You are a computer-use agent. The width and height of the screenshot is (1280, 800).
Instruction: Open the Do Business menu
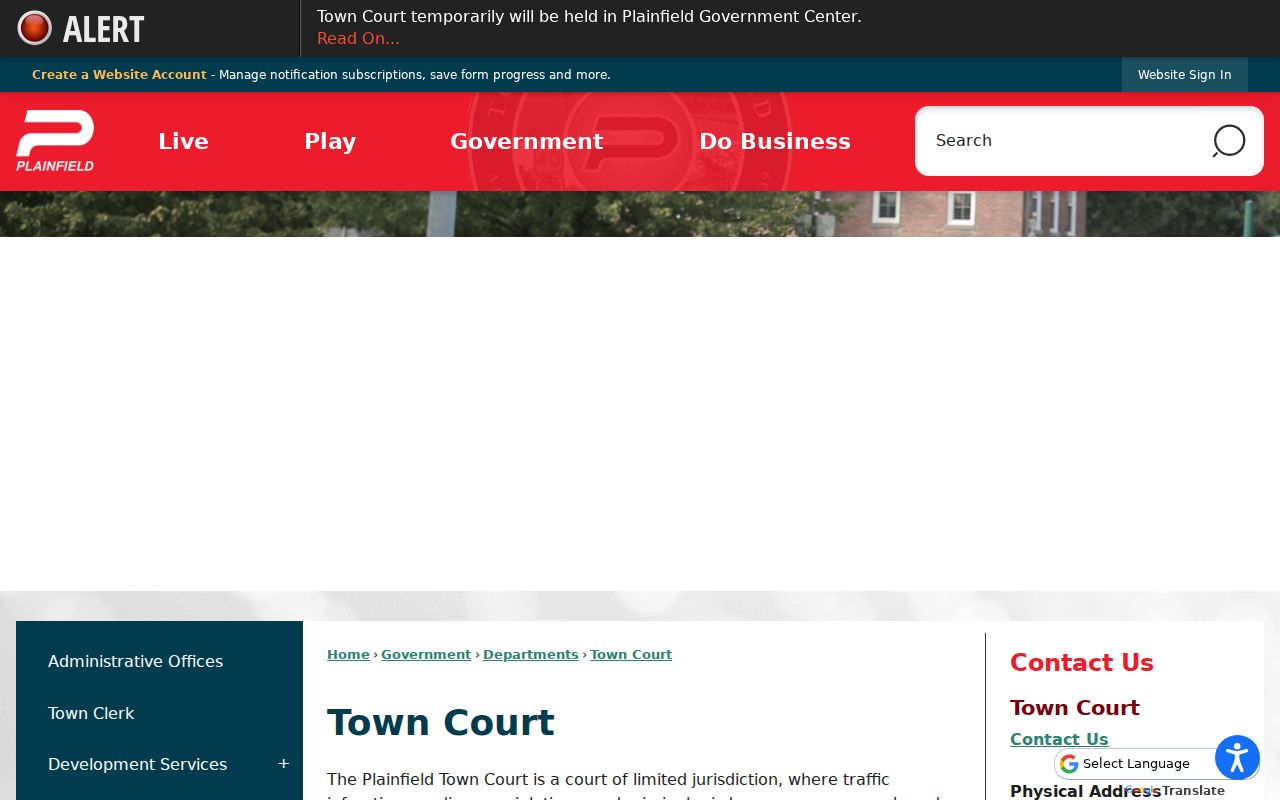click(775, 141)
